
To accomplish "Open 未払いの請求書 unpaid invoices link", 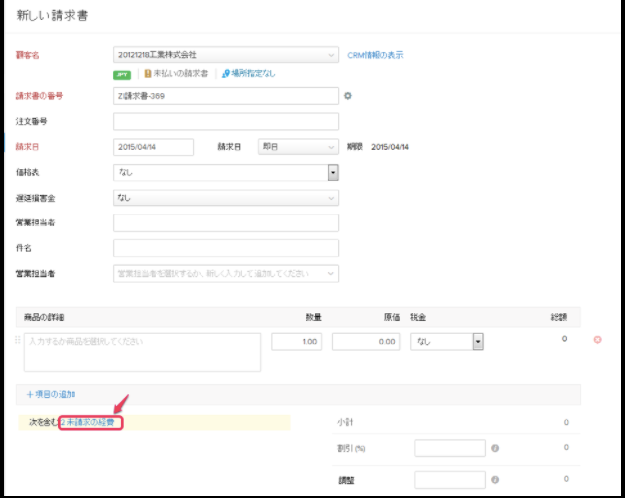I will click(x=176, y=73).
